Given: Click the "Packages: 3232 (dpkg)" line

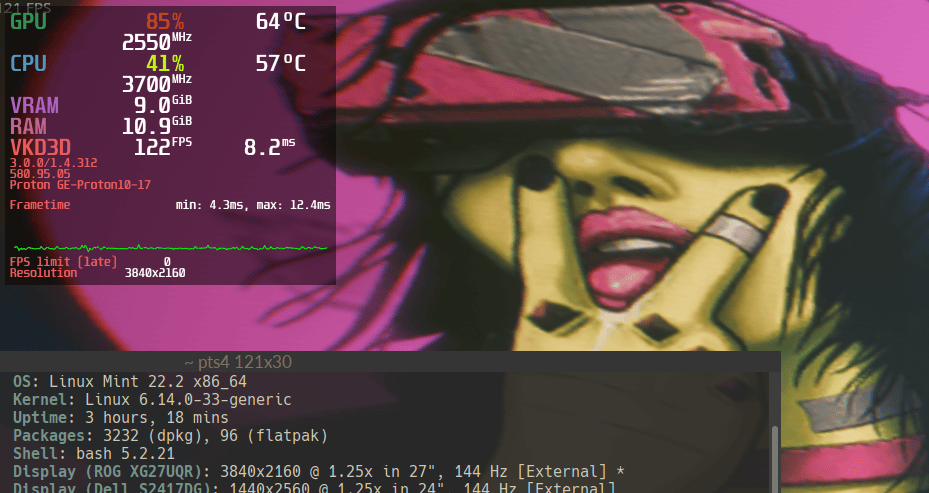Looking at the screenshot, I should pyautogui.click(x=171, y=436).
